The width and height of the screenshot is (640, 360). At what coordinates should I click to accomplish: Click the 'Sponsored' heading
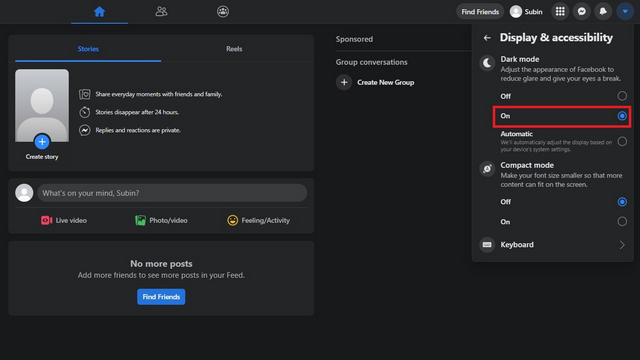[x=354, y=39]
